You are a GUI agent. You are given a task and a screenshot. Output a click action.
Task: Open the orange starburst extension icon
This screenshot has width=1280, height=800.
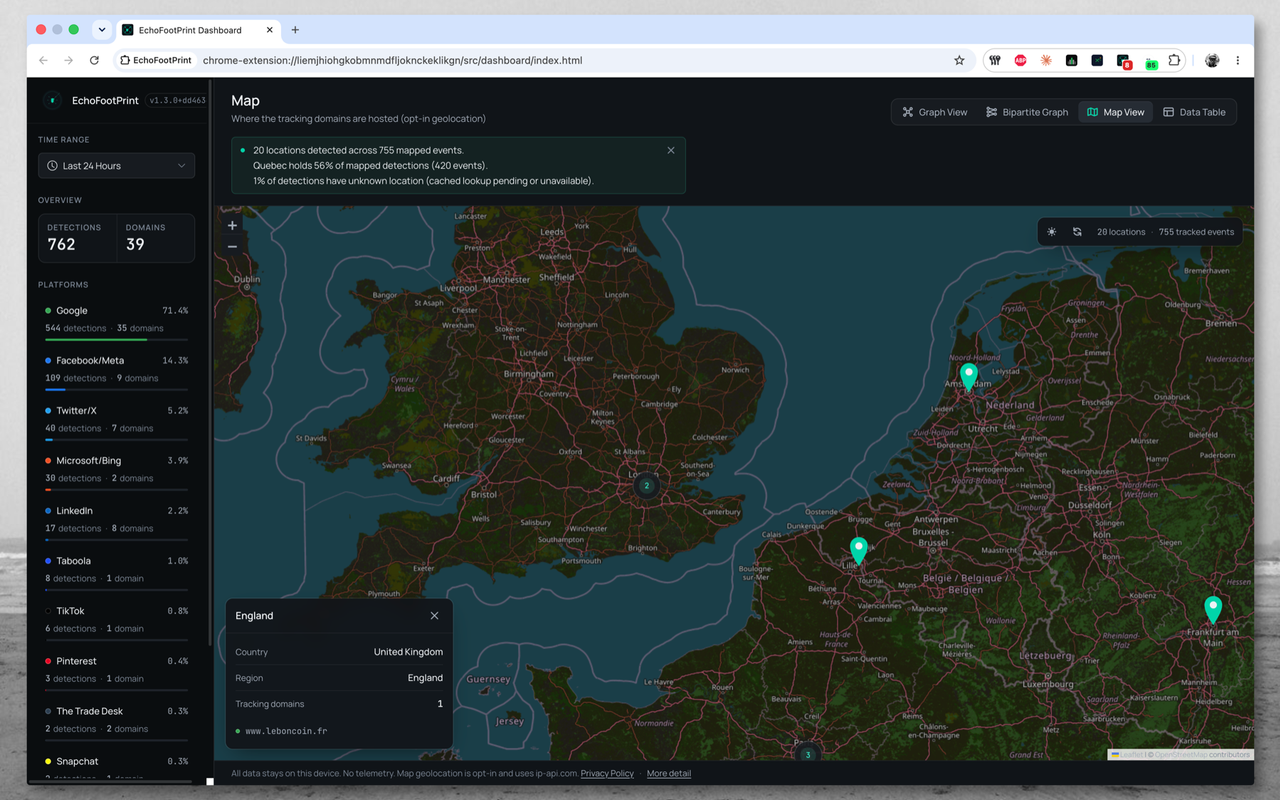pos(1046,60)
